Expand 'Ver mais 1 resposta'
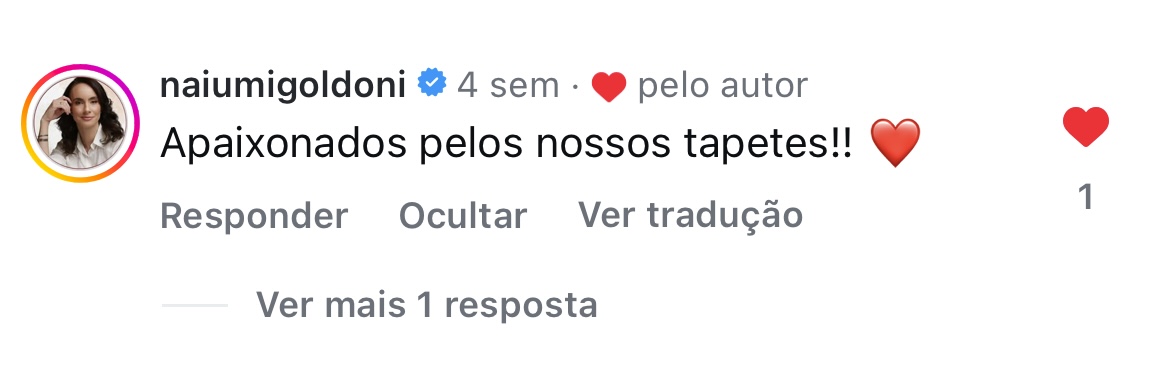This screenshot has width=1170, height=388. pyautogui.click(x=427, y=304)
